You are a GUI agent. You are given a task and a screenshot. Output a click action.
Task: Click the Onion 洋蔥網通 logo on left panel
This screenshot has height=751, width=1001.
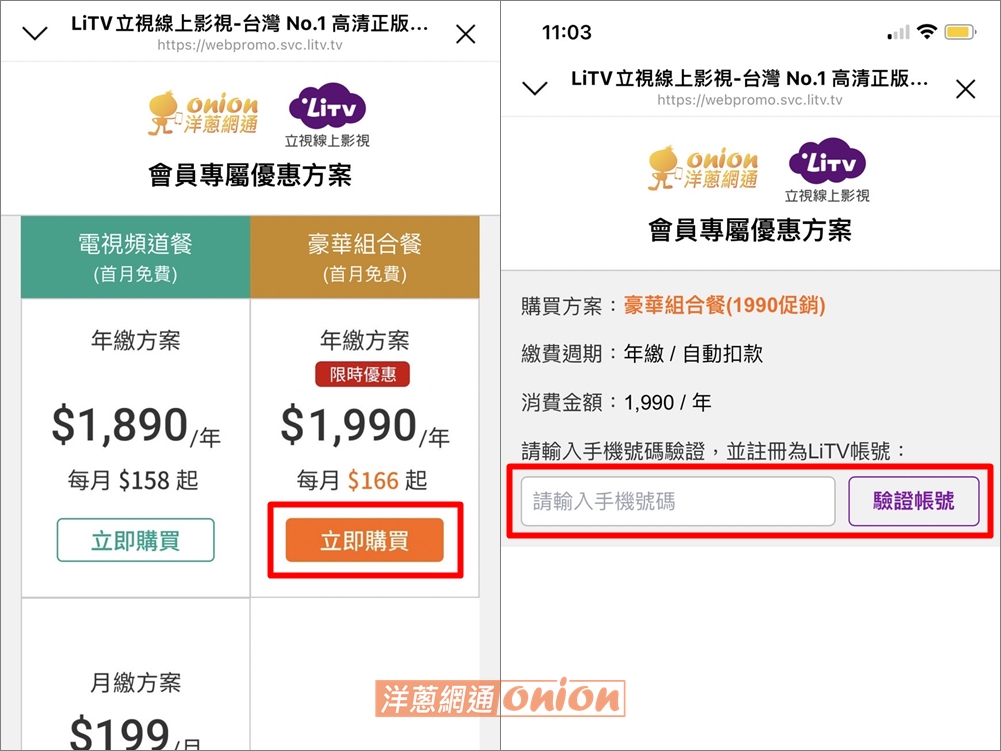202,112
